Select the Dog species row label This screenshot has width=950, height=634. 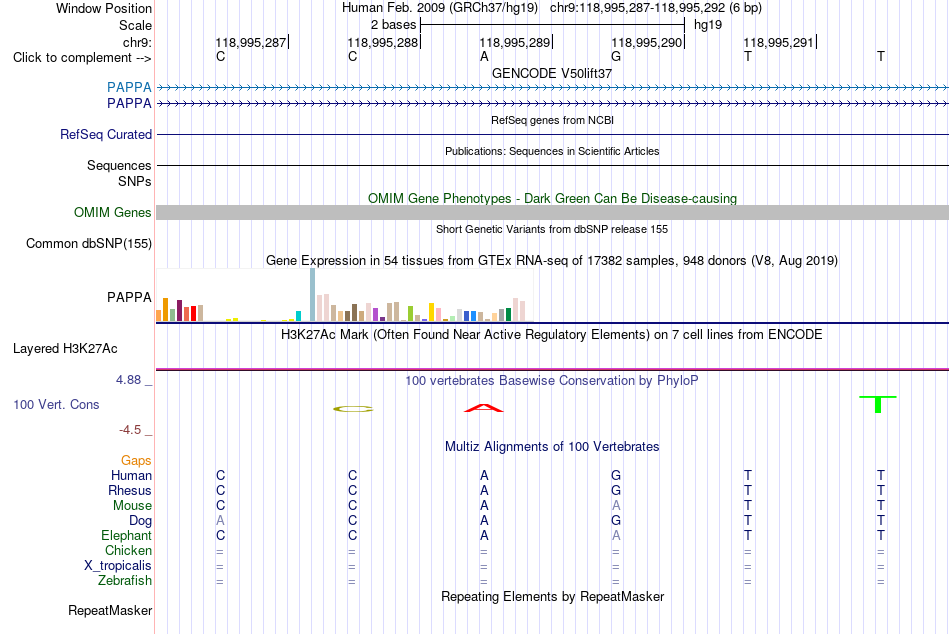click(x=140, y=521)
